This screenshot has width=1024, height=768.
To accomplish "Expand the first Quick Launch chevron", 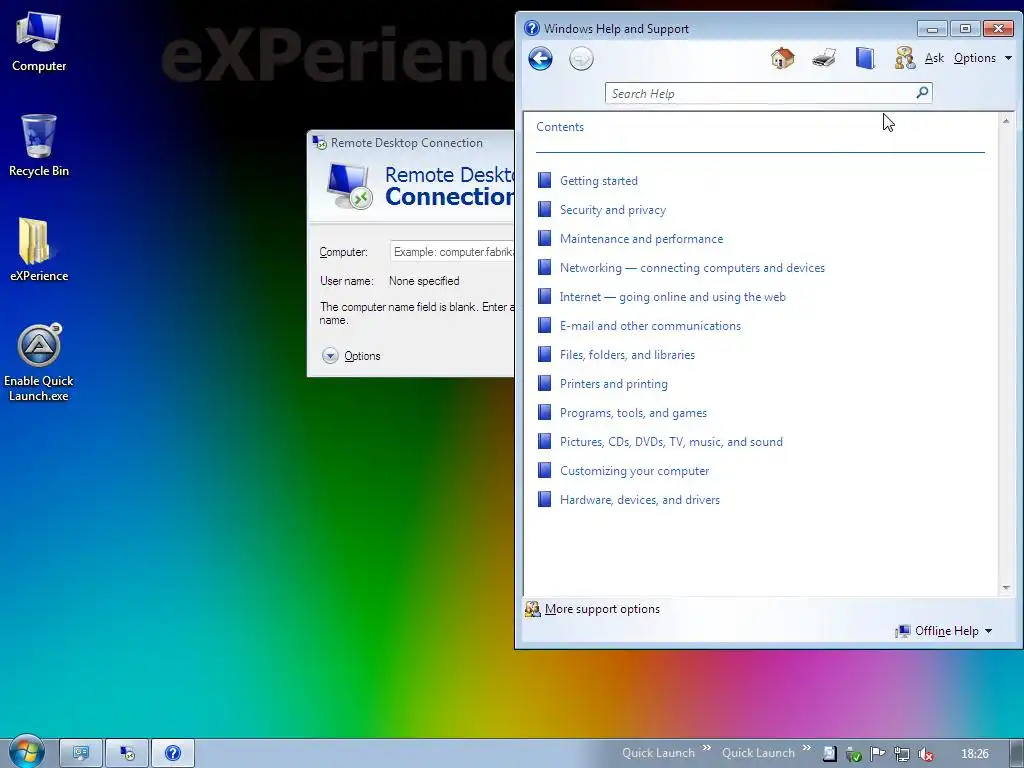I will (x=707, y=748).
